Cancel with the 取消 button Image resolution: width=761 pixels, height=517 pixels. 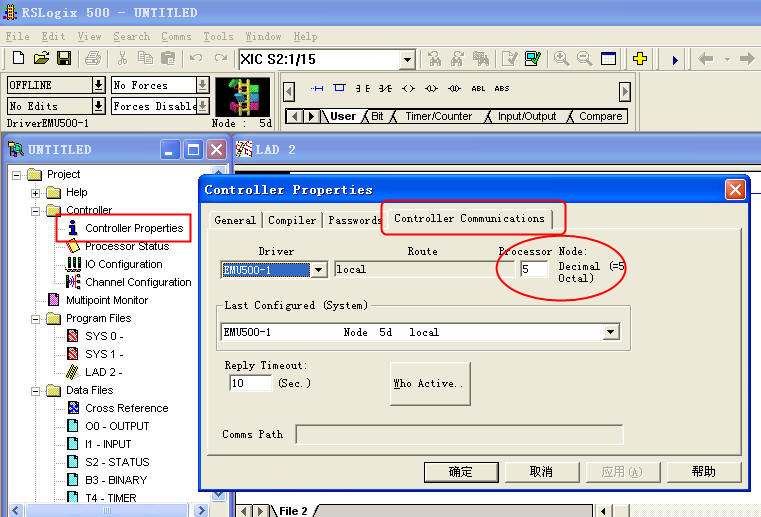542,472
